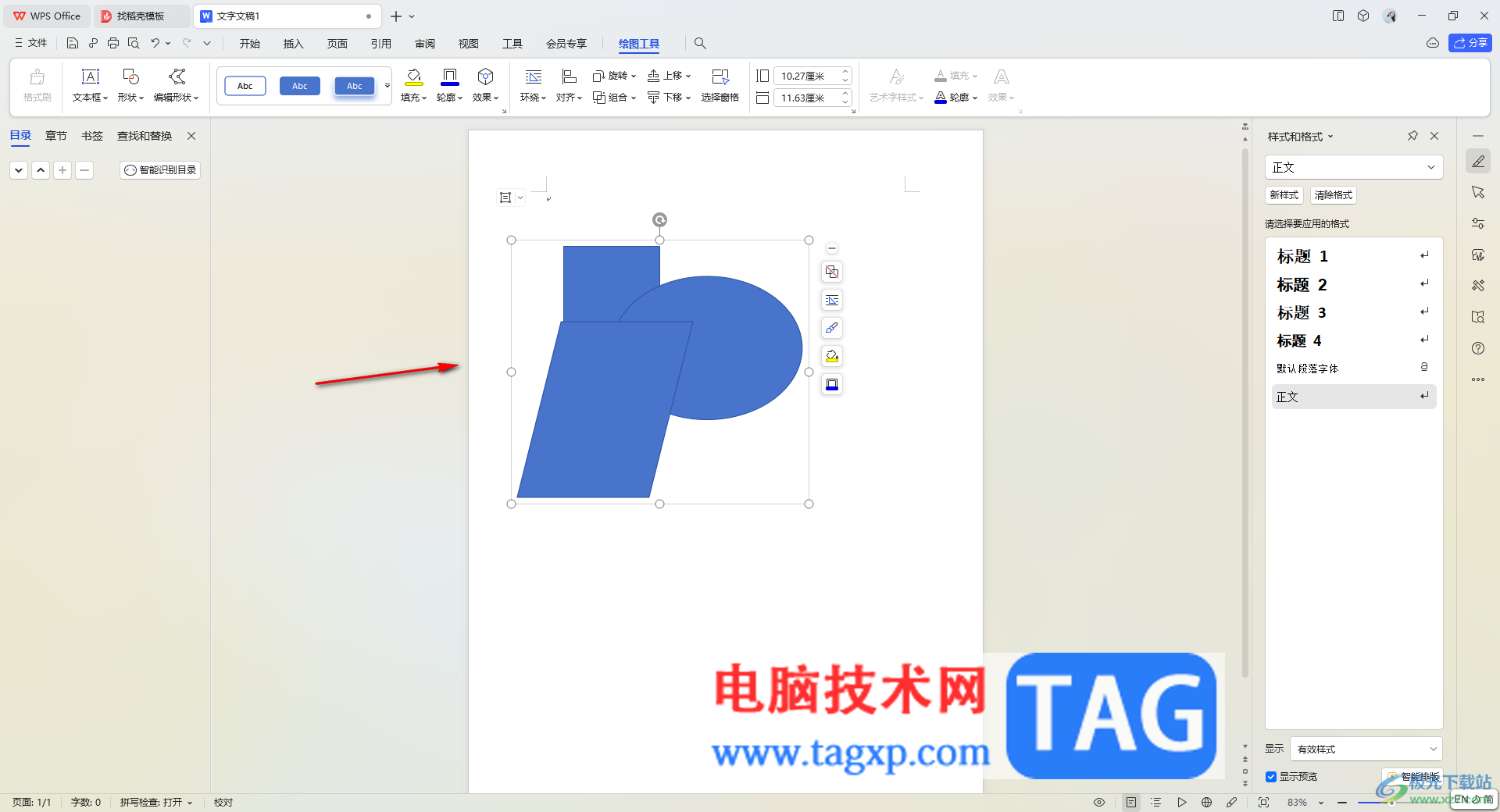Click the 新样式 button
This screenshot has height=812, width=1500.
[1284, 195]
